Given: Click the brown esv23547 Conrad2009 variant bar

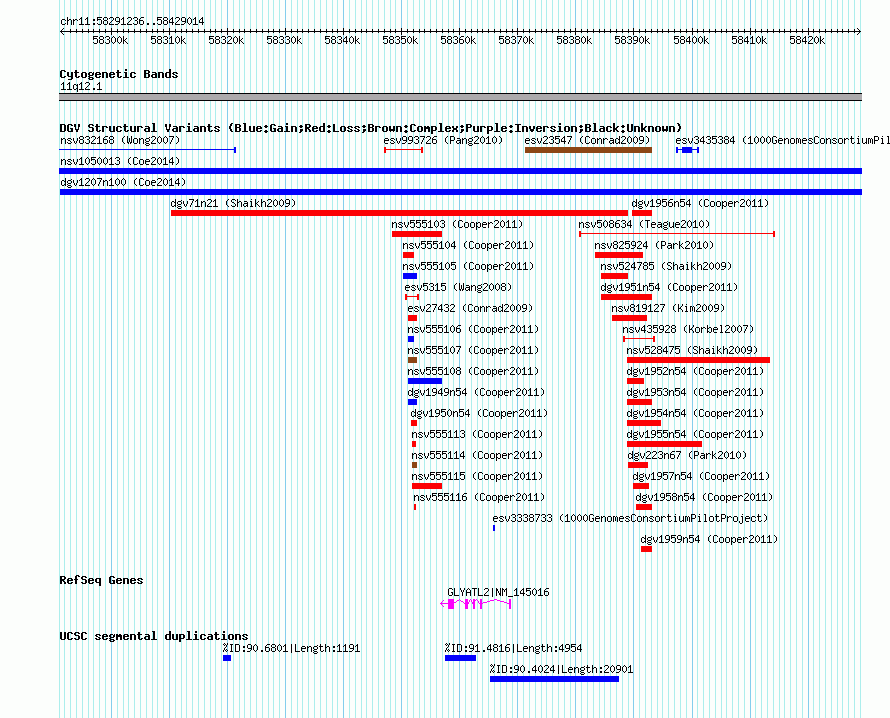Looking at the screenshot, I should [x=588, y=150].
